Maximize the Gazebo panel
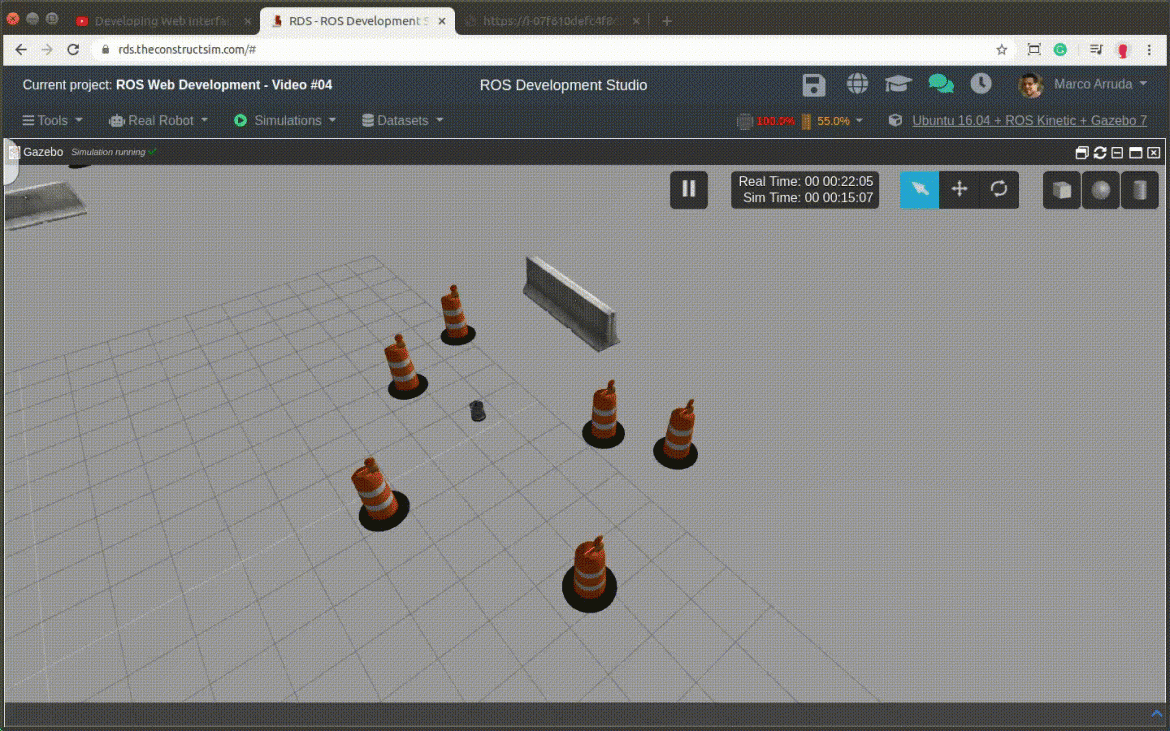Screen dimensions: 1170x731 (x=1136, y=153)
